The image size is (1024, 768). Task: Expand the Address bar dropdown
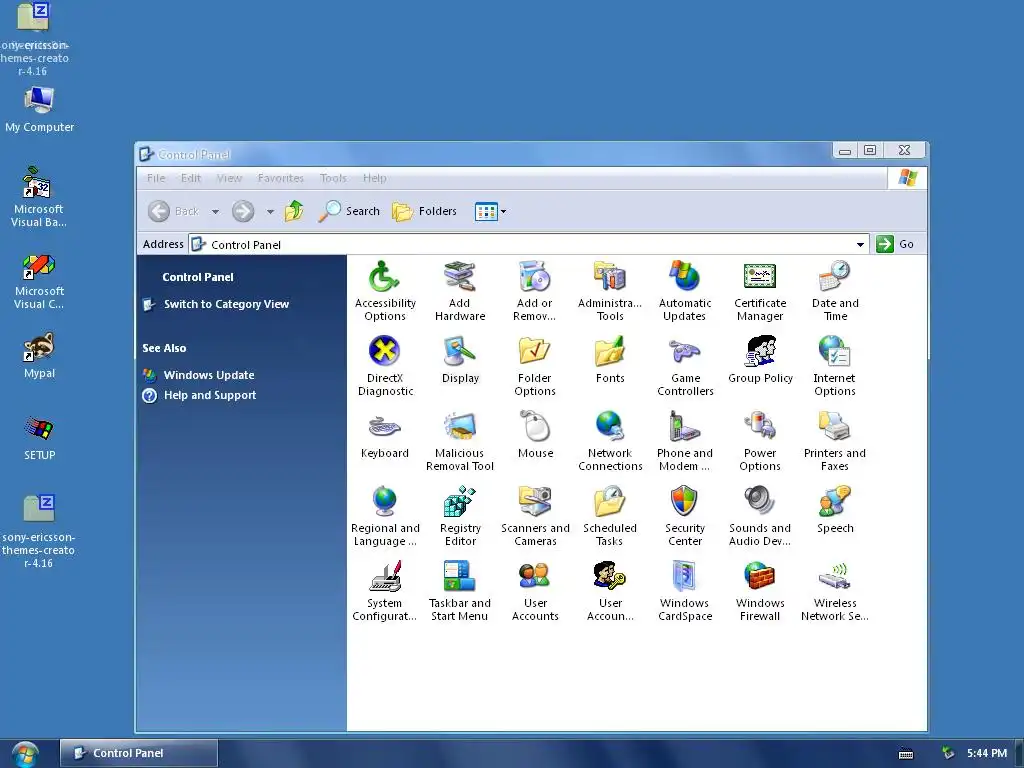860,244
